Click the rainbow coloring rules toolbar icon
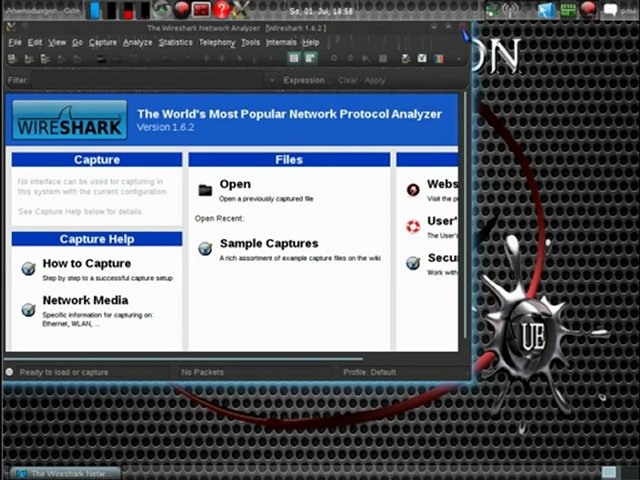 pos(439,59)
